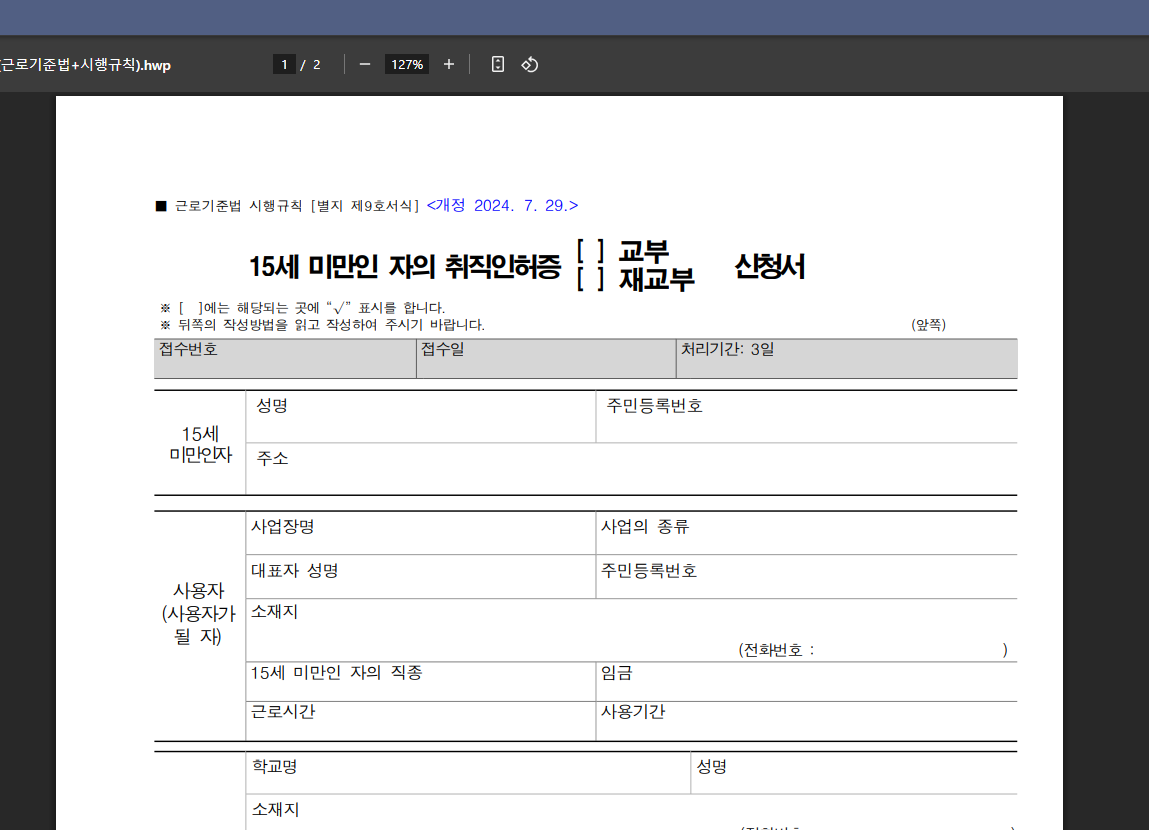1149x830 pixels.
Task: Click the 접수번호 cell in the header row
Action: (285, 358)
